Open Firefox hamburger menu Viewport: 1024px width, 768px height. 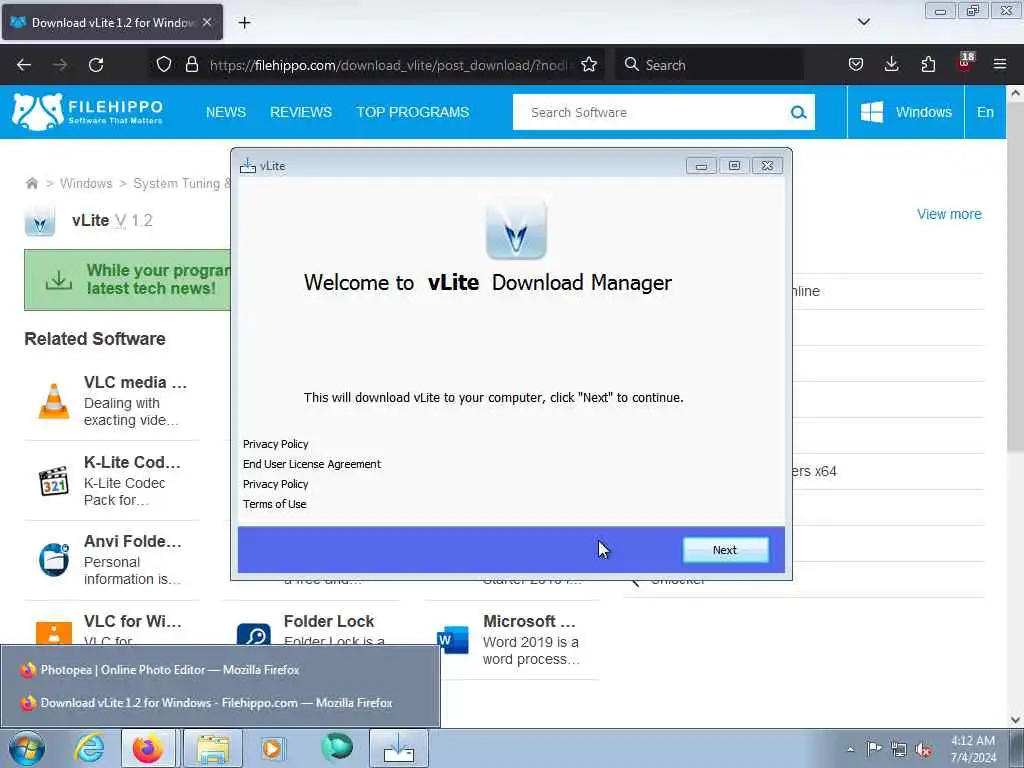coord(1000,64)
